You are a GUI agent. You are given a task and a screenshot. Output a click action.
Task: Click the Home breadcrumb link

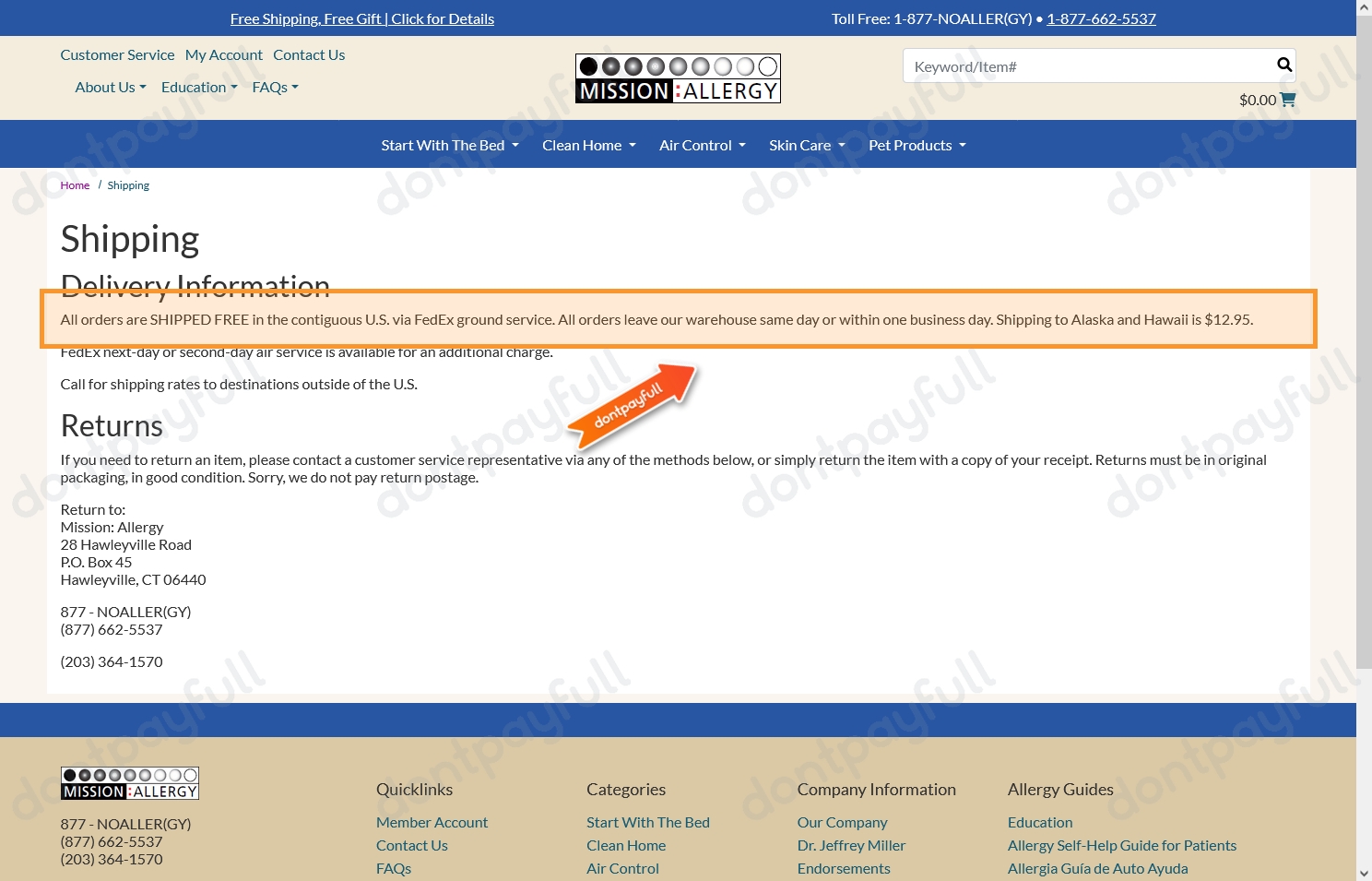tap(75, 185)
